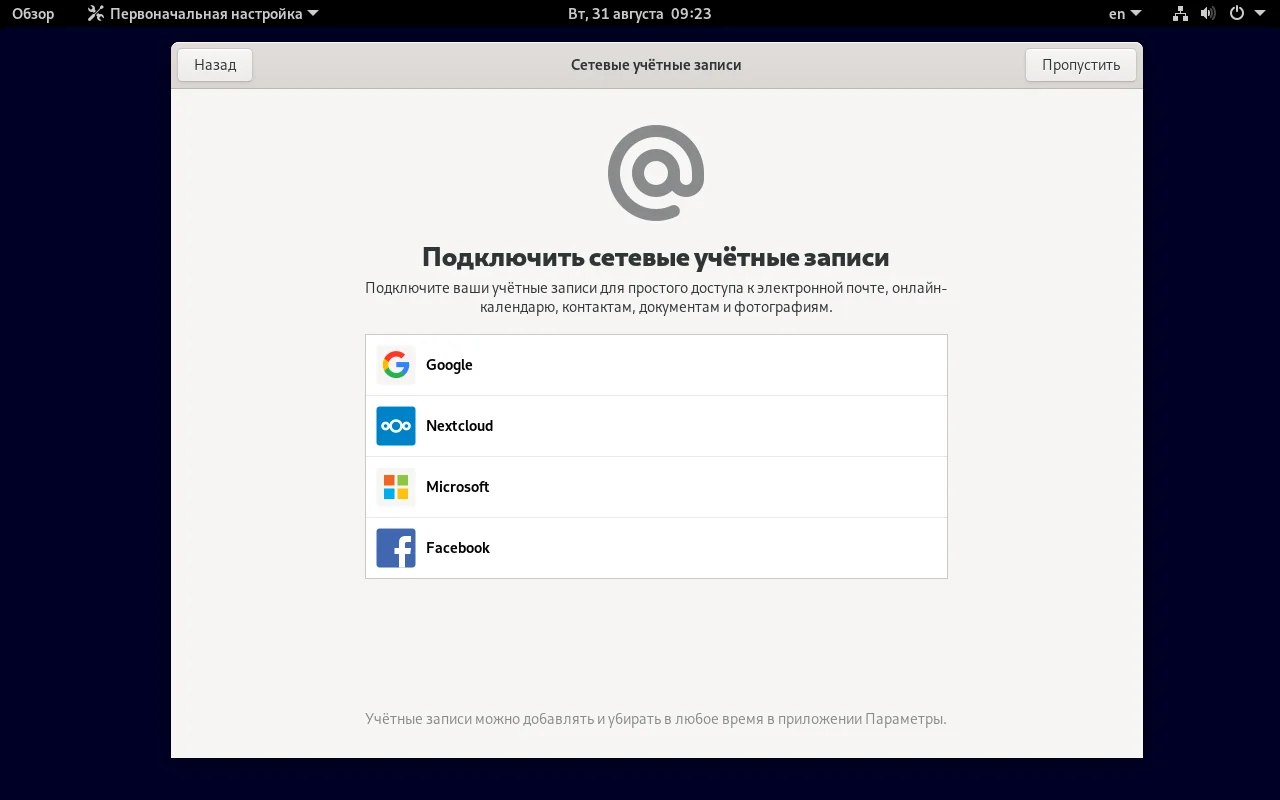1280x800 pixels.
Task: Select the Facebook account row
Action: pyautogui.click(x=656, y=548)
